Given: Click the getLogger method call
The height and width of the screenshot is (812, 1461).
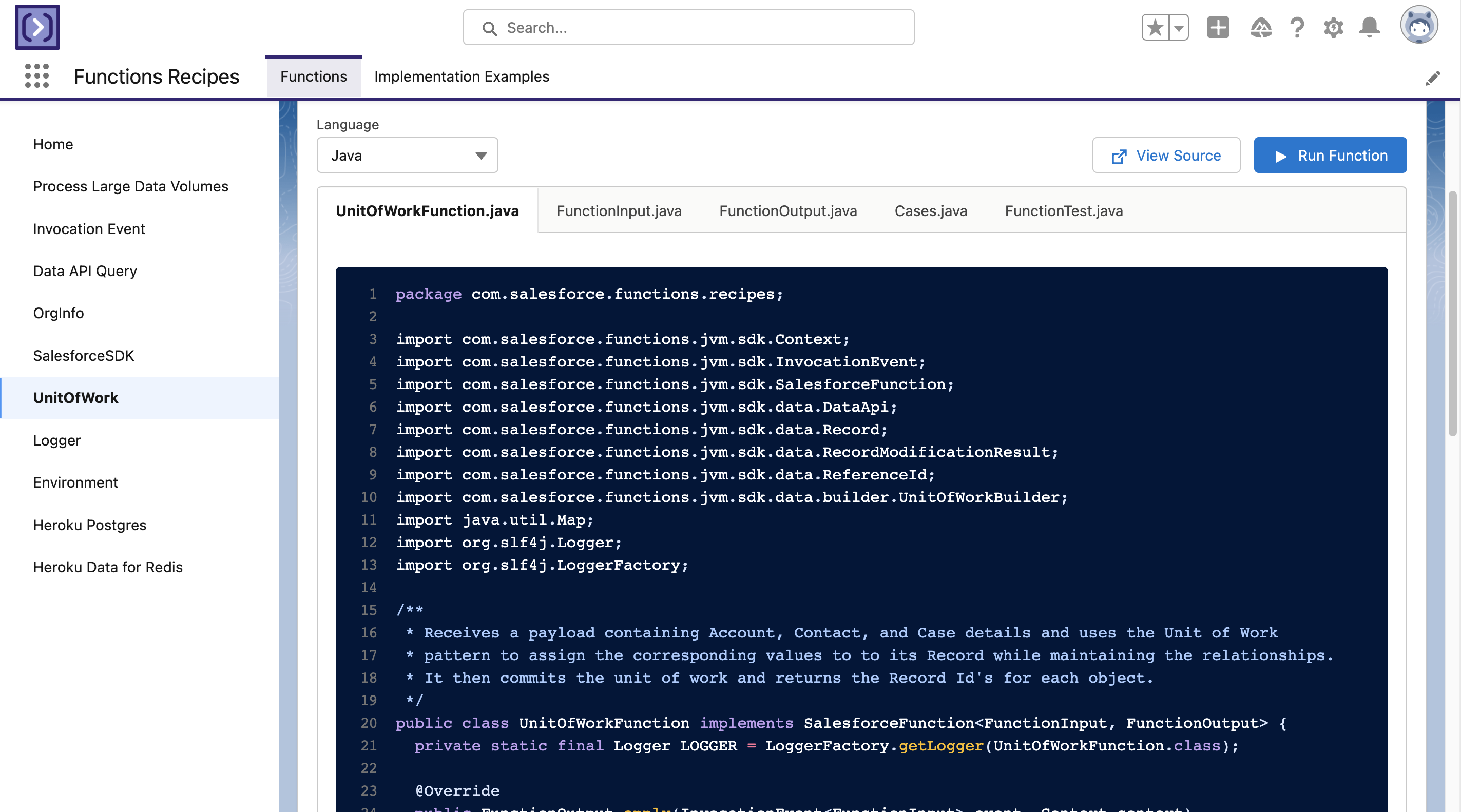Looking at the screenshot, I should point(940,745).
